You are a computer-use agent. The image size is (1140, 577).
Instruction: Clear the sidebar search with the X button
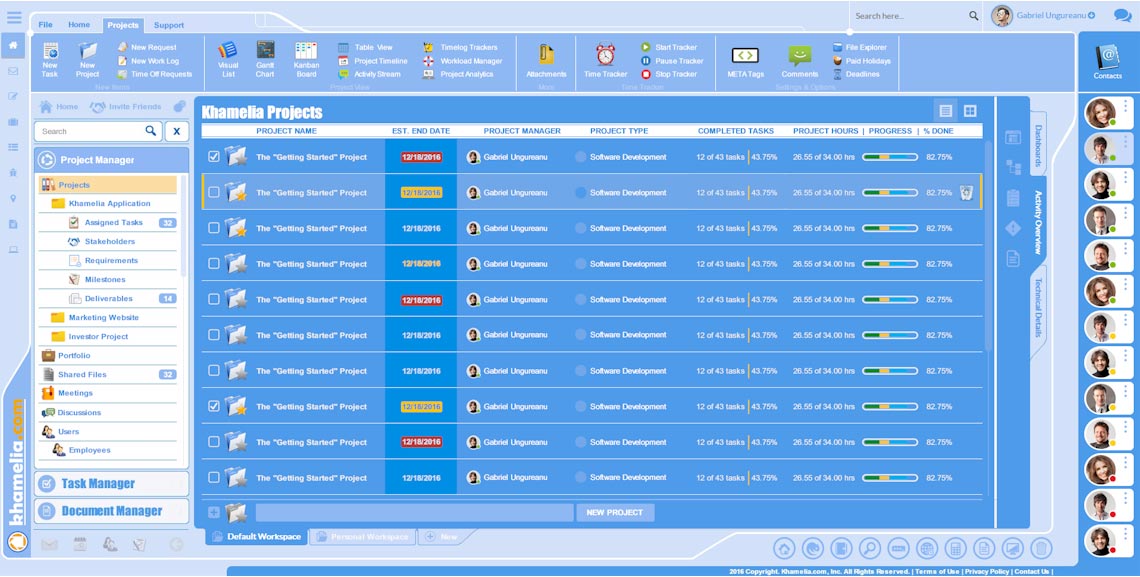tap(177, 132)
